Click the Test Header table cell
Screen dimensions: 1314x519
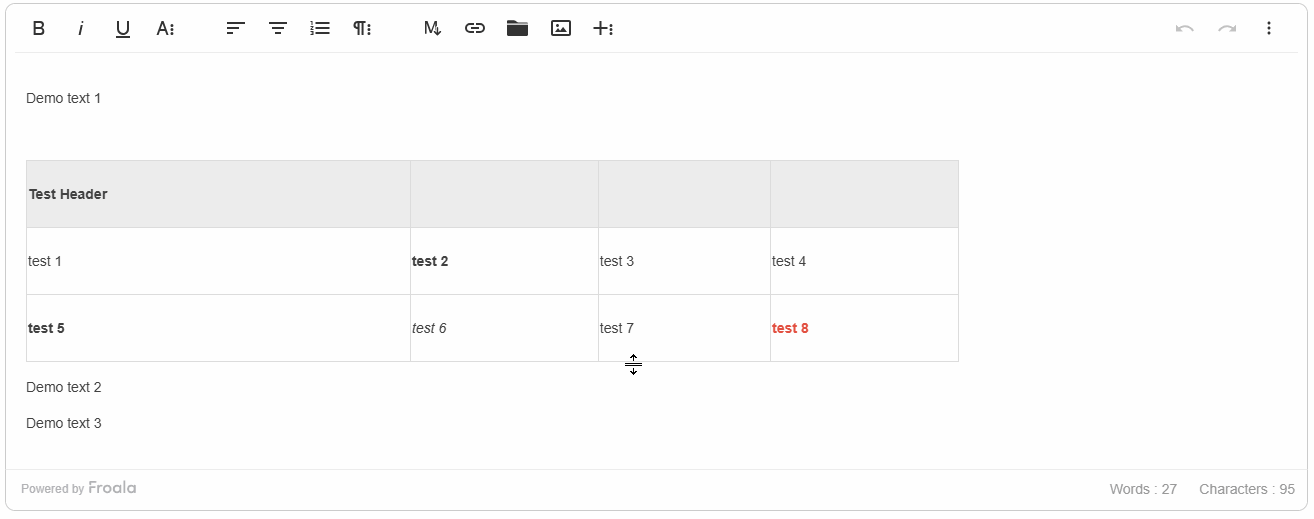69,194
